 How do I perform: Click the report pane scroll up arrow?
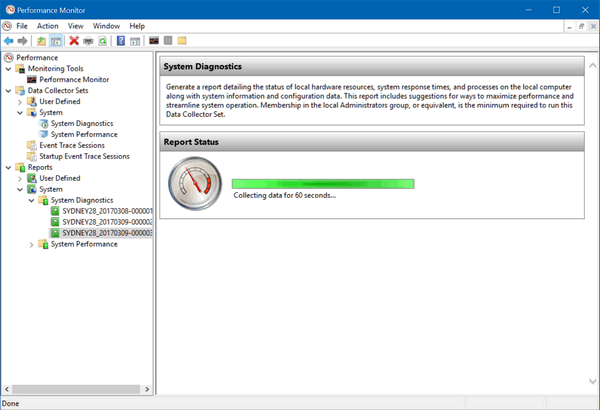pos(592,65)
